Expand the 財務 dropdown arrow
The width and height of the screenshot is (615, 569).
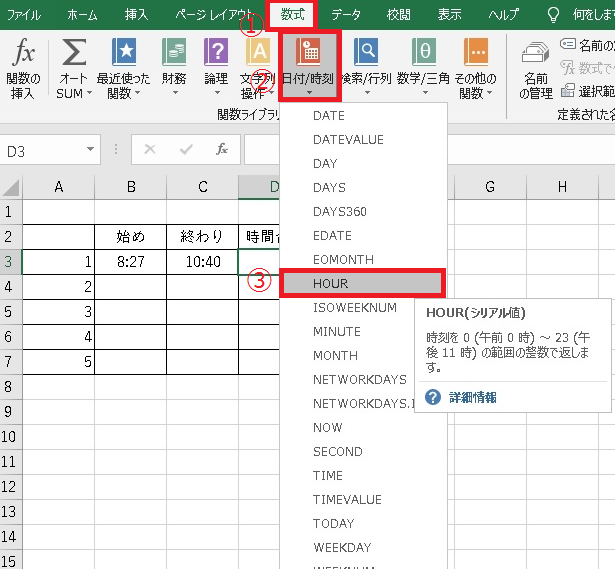[175, 93]
